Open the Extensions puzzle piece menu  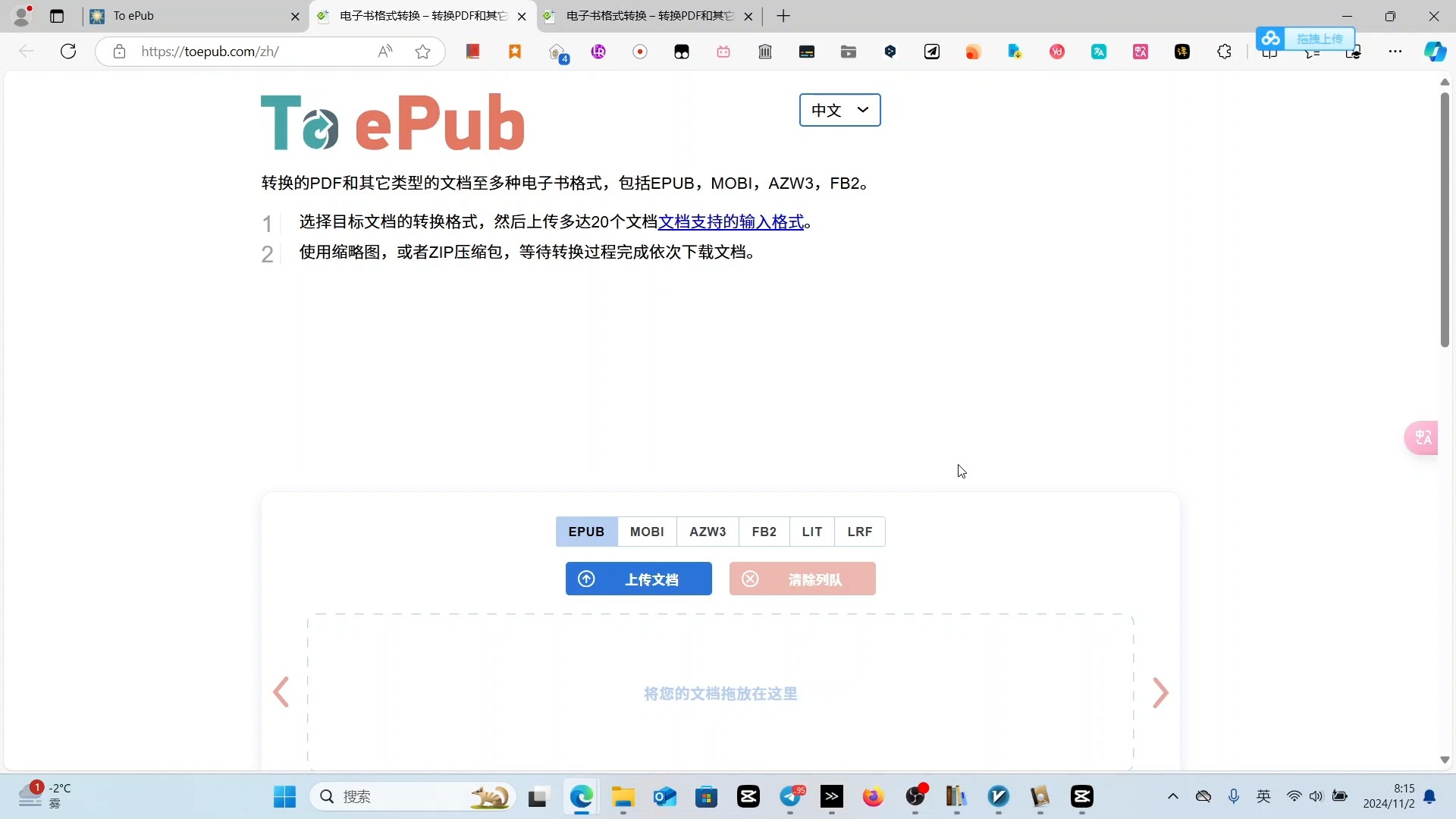tap(1224, 51)
